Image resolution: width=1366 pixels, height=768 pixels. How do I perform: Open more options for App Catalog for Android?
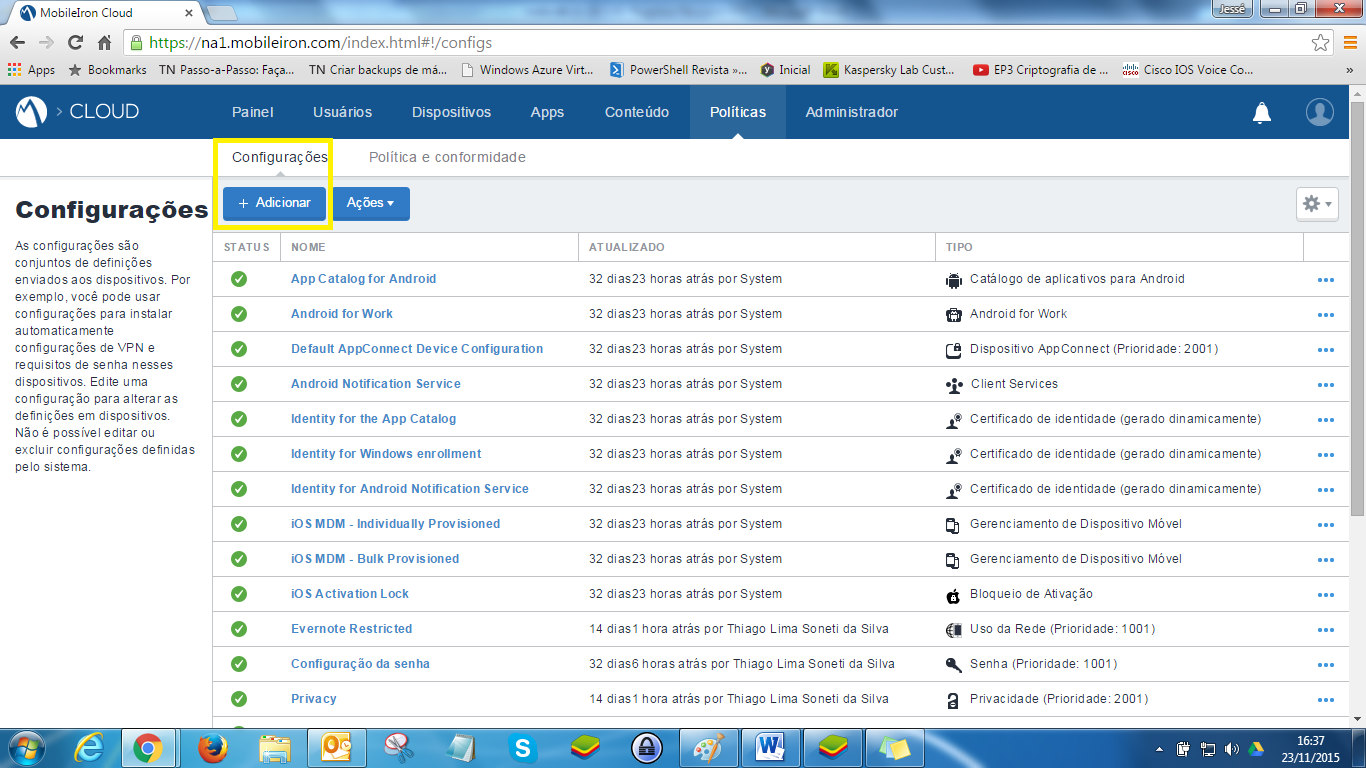point(1326,280)
